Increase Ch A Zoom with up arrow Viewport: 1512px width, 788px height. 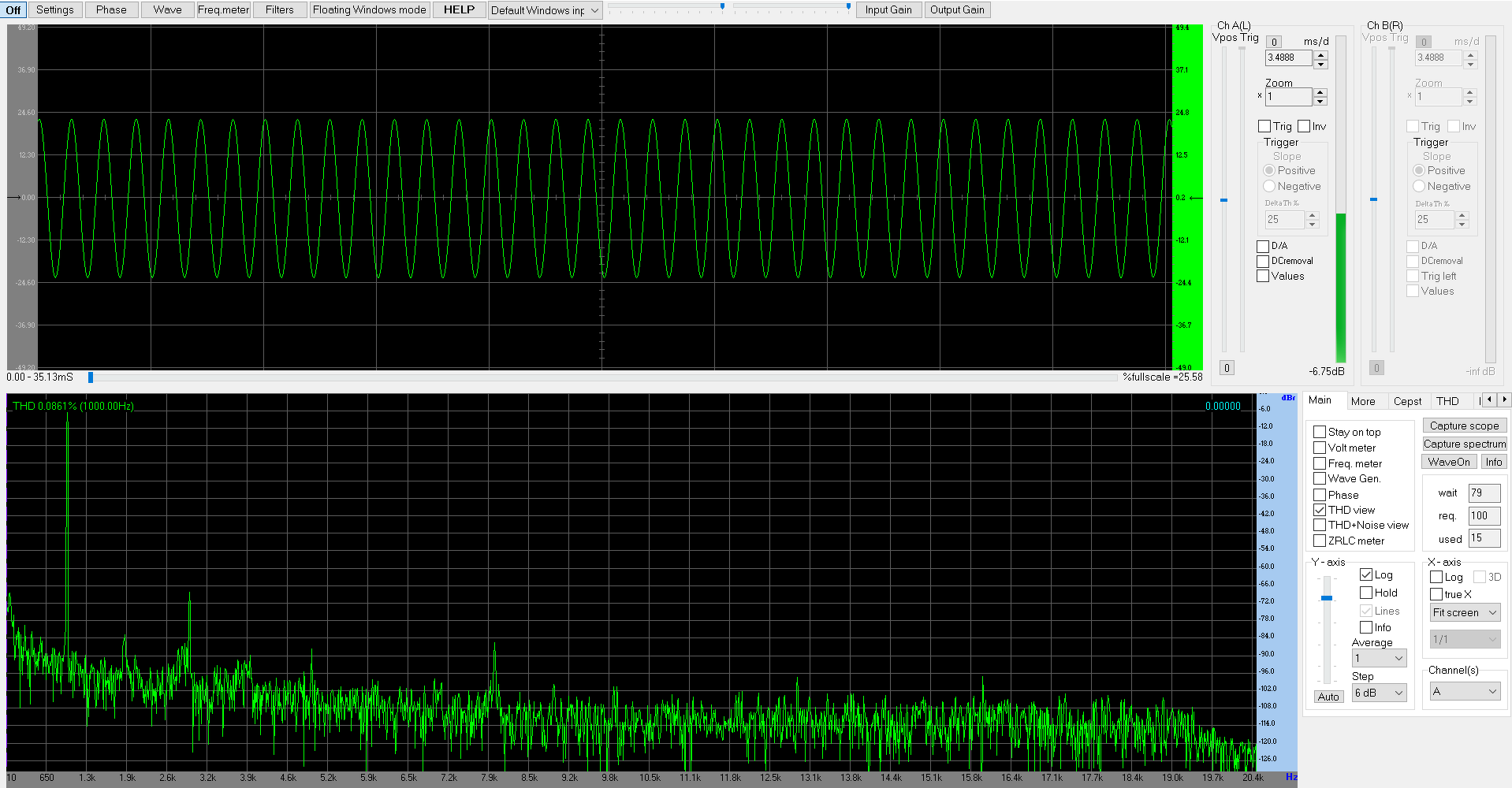coord(1321,93)
